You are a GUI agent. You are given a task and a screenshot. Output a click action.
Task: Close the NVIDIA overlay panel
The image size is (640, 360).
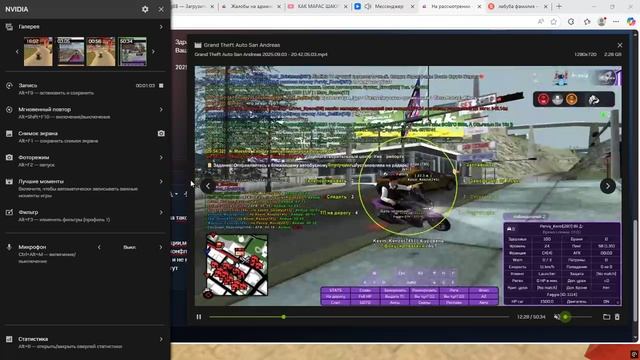pos(161,9)
